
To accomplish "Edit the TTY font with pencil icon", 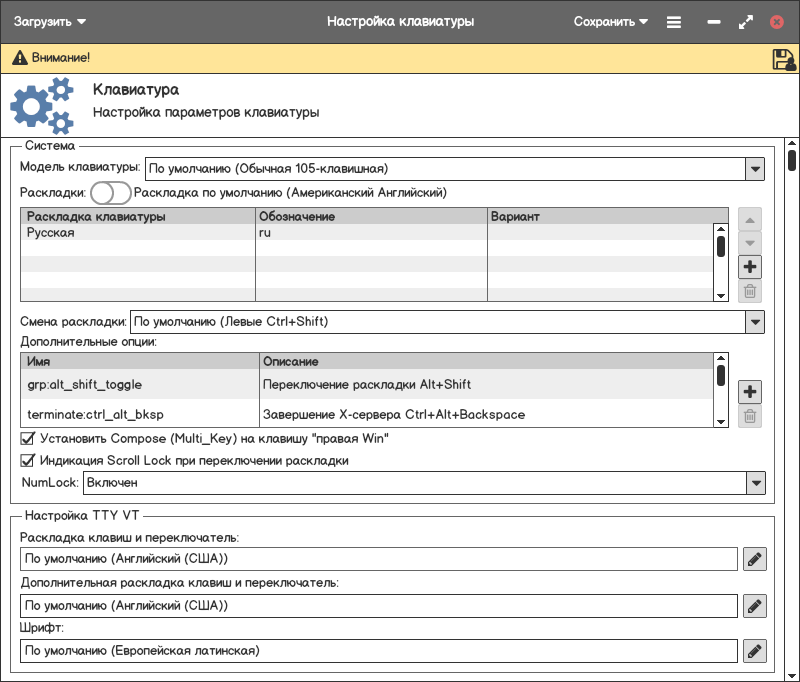I will [x=755, y=651].
